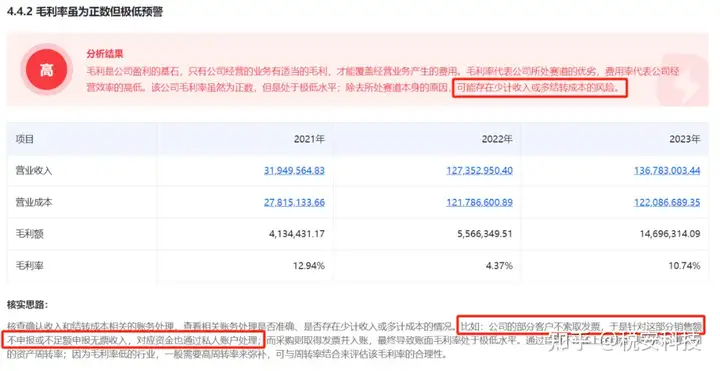The height and width of the screenshot is (371, 720).
Task: Click the 2022年 column header
Action: pos(497,139)
